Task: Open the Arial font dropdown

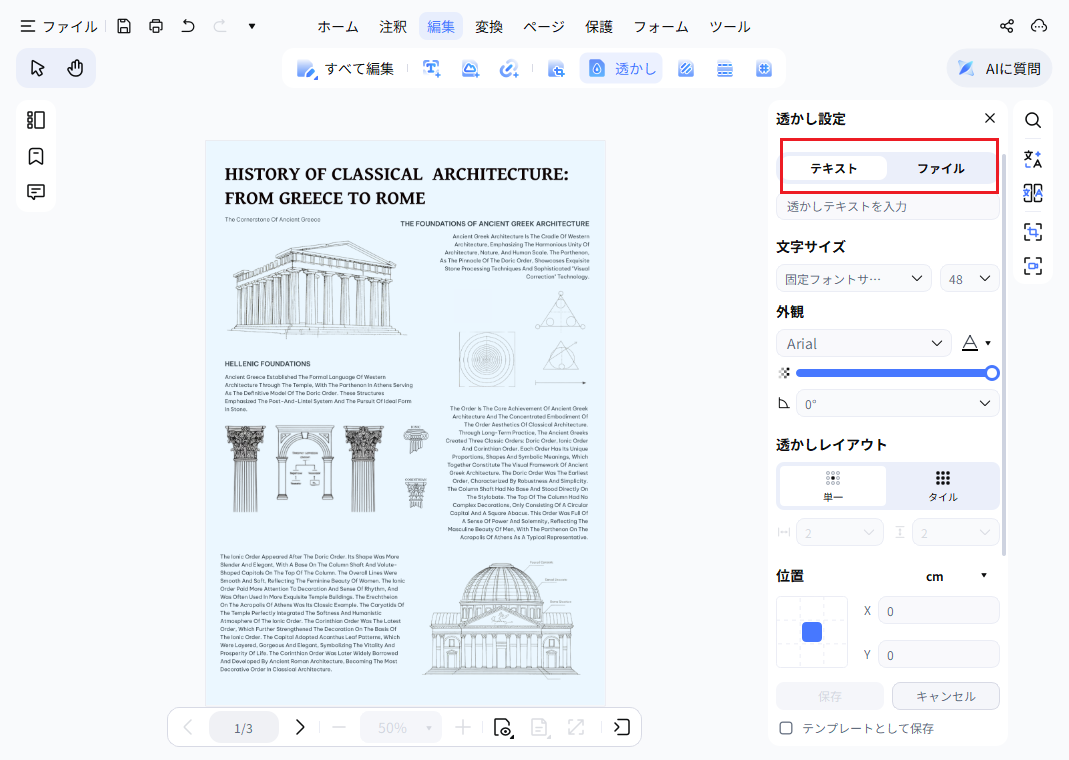Action: (x=863, y=343)
